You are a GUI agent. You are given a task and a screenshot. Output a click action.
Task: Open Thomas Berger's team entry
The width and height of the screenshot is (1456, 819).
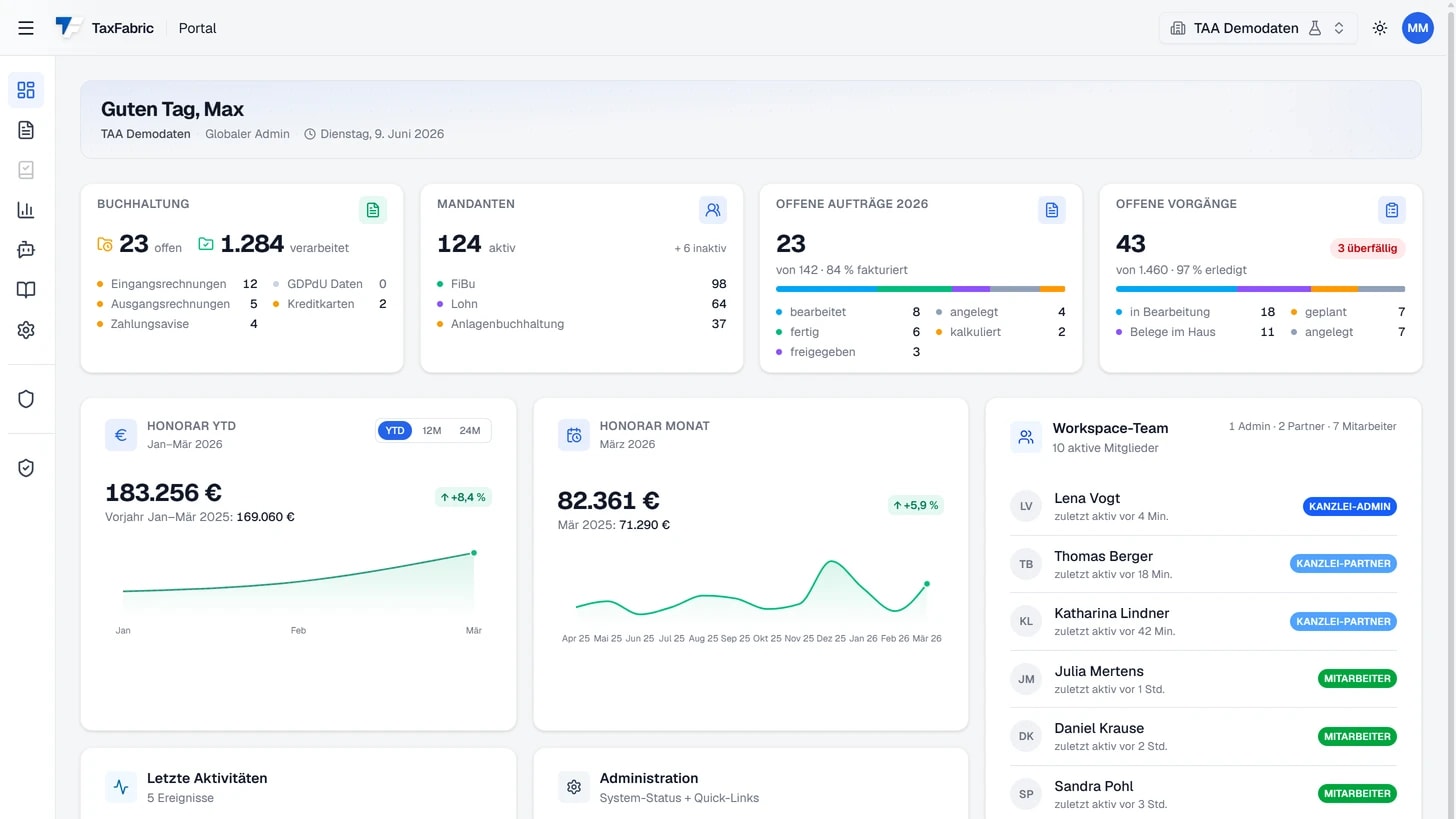(1203, 564)
